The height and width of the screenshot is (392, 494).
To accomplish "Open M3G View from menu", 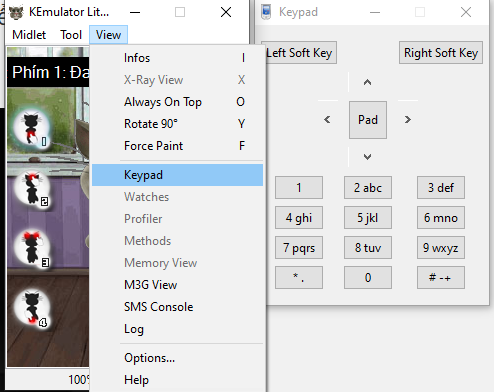I will tap(177, 285).
